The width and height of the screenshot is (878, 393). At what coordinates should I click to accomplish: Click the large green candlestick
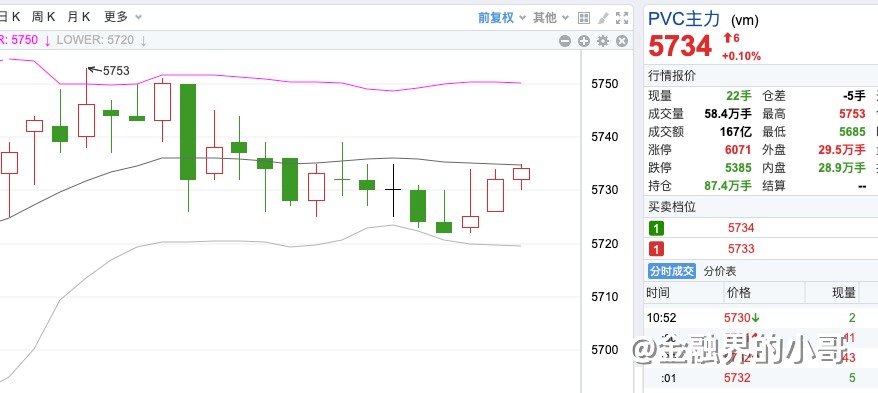coord(188,132)
